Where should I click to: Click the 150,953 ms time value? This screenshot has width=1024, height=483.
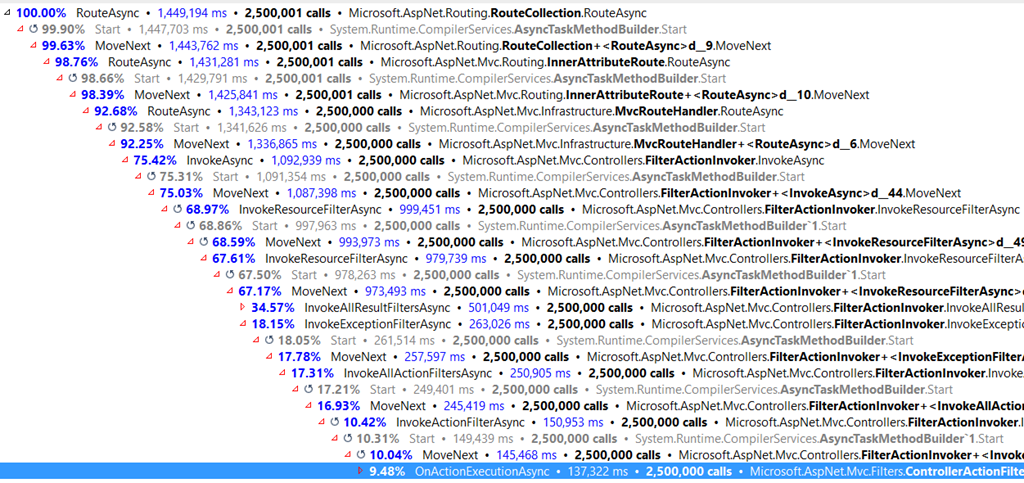click(573, 422)
